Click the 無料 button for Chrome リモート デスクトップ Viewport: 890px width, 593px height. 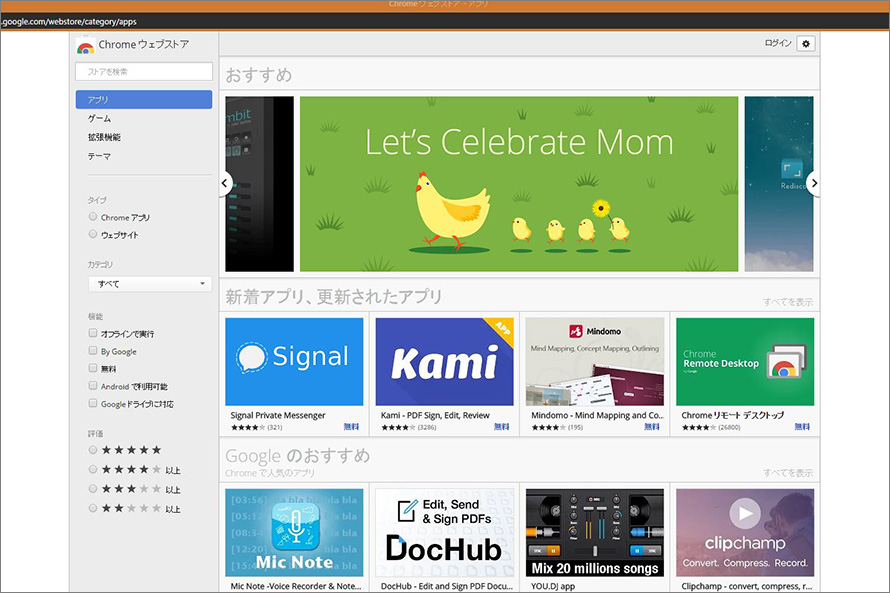(x=803, y=427)
